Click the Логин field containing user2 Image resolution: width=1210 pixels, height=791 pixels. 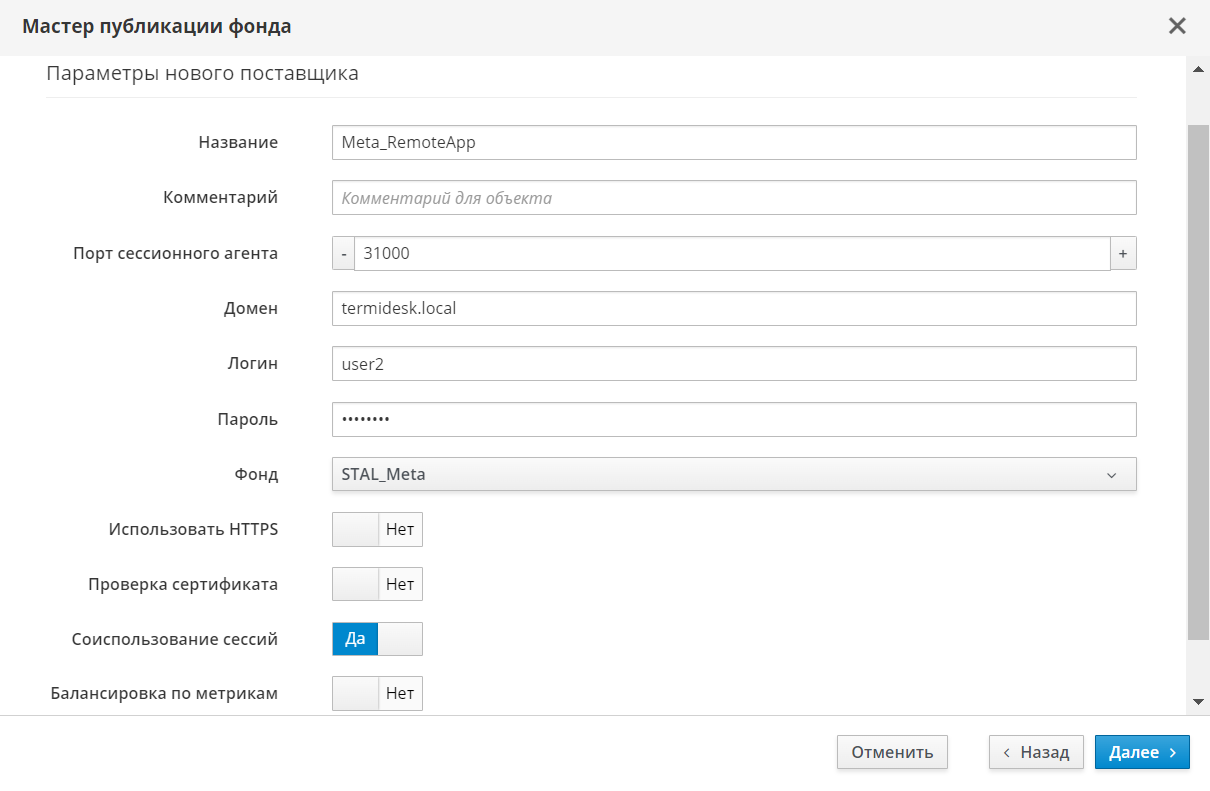(733, 364)
